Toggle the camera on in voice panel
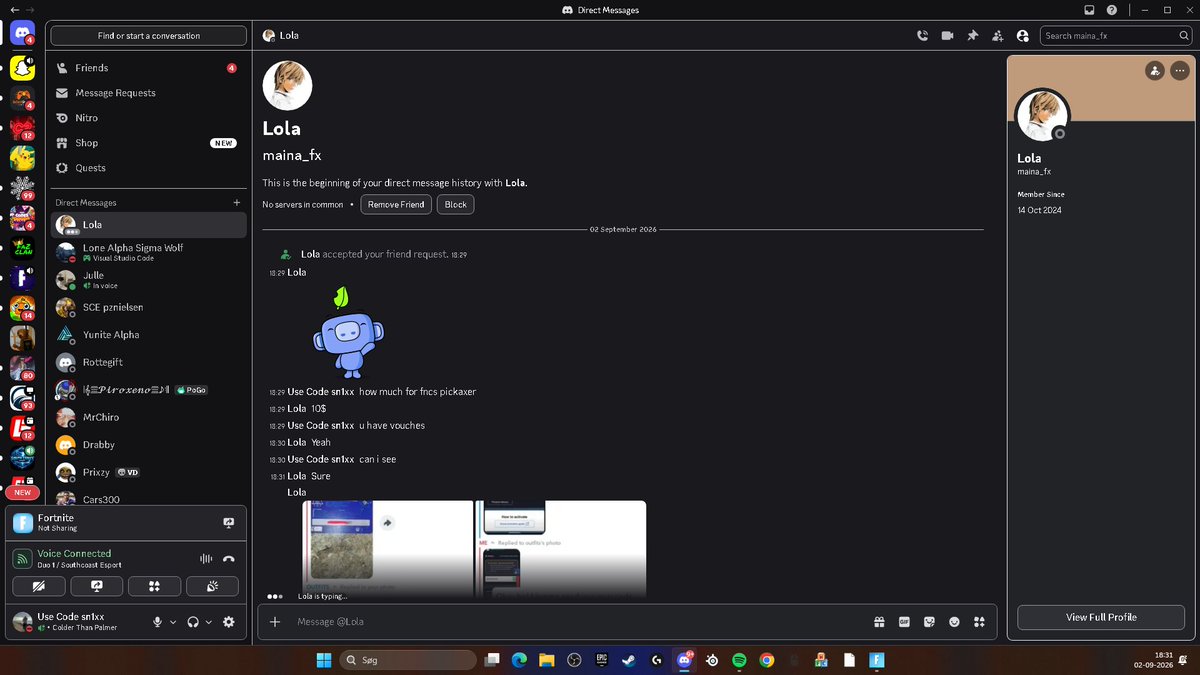 coord(39,586)
